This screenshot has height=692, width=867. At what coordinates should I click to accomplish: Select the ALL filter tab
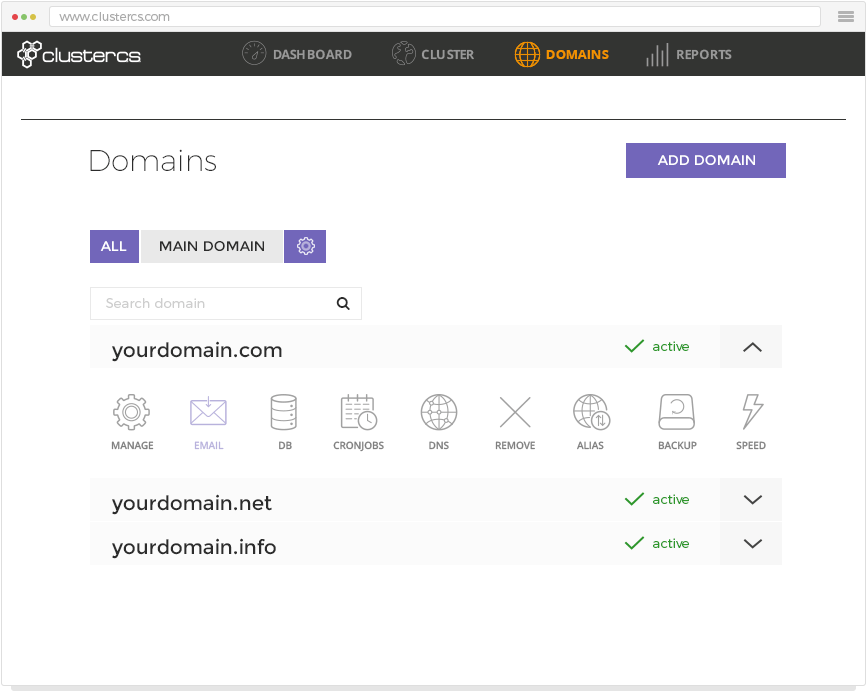click(x=114, y=247)
